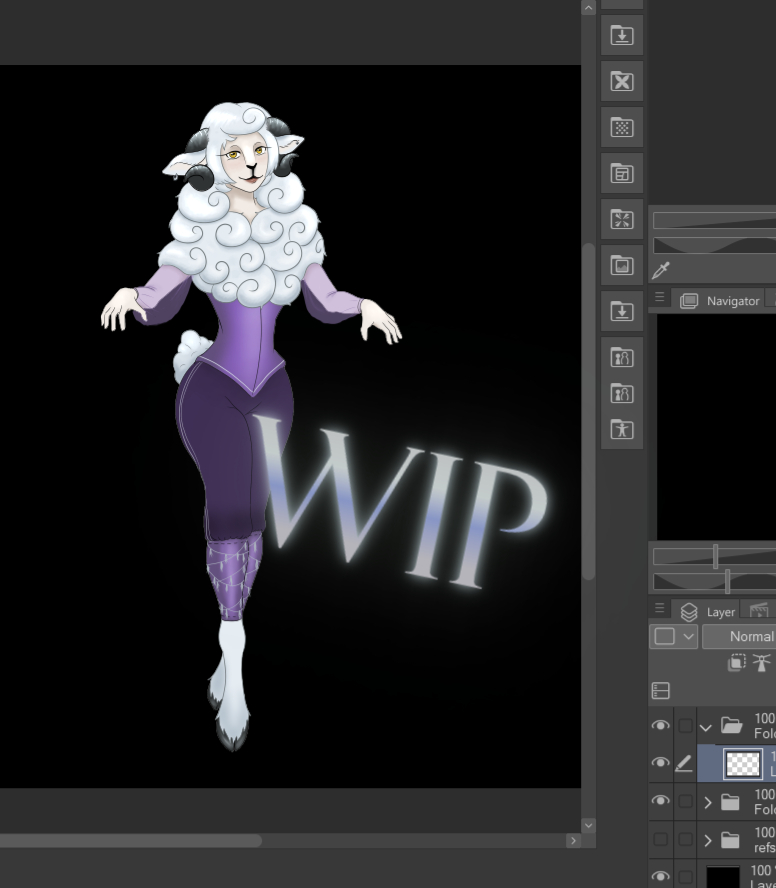
Task: Click the eyedropper icon above Navigator
Action: pyautogui.click(x=660, y=269)
